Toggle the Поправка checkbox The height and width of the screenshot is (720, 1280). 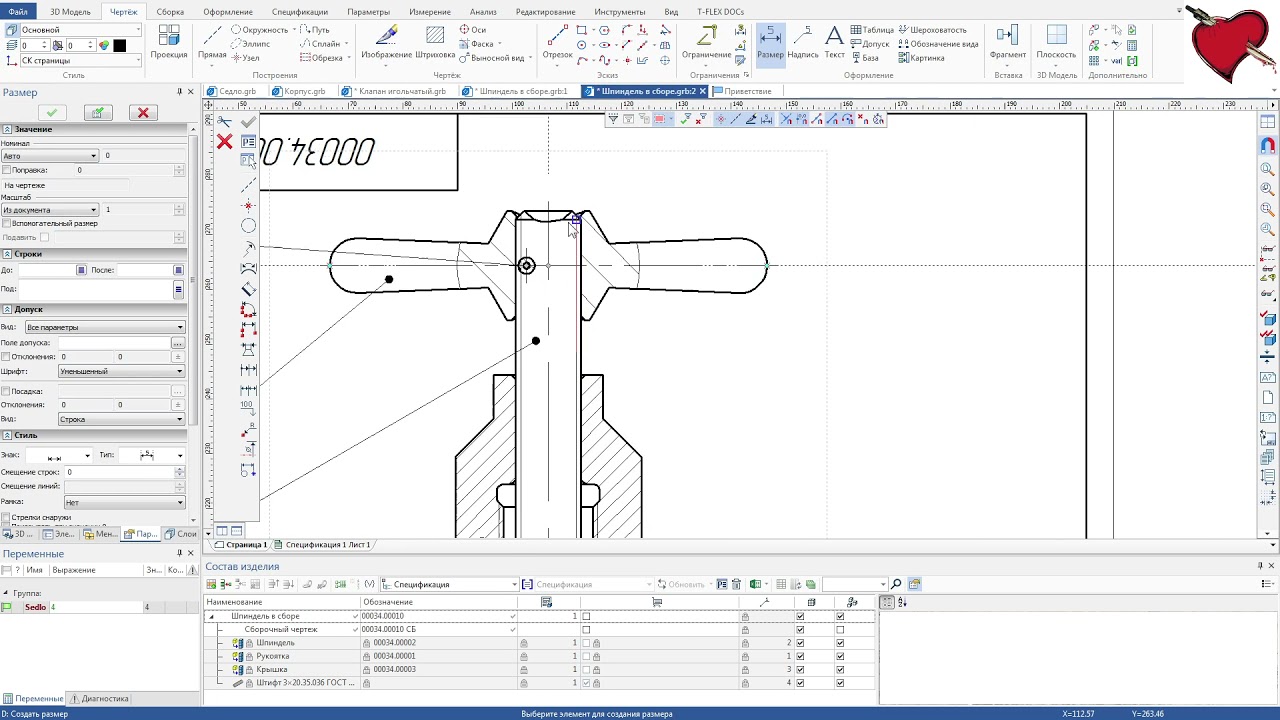(x=6, y=170)
